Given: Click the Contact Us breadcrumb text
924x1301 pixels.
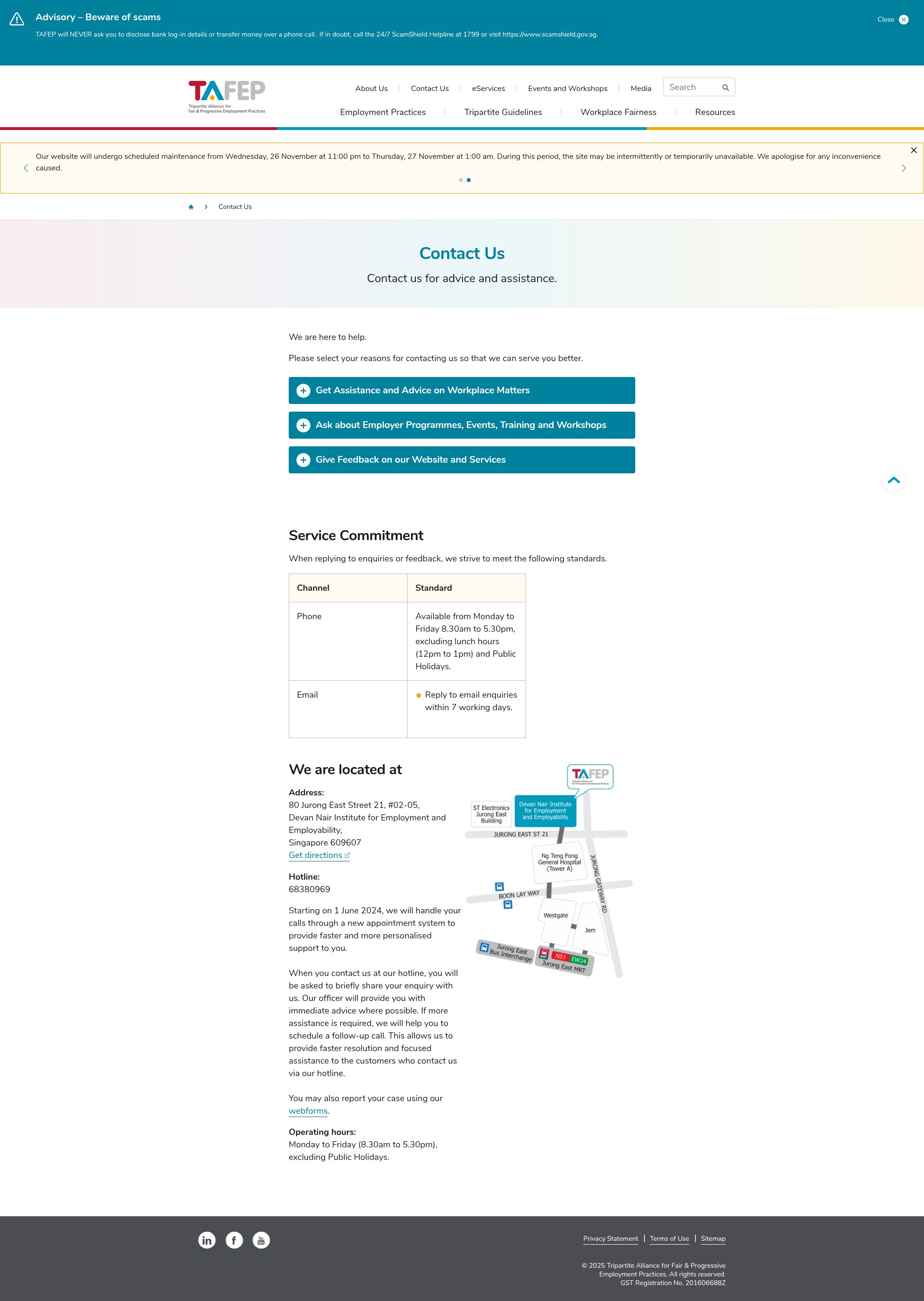Looking at the screenshot, I should tap(235, 207).
